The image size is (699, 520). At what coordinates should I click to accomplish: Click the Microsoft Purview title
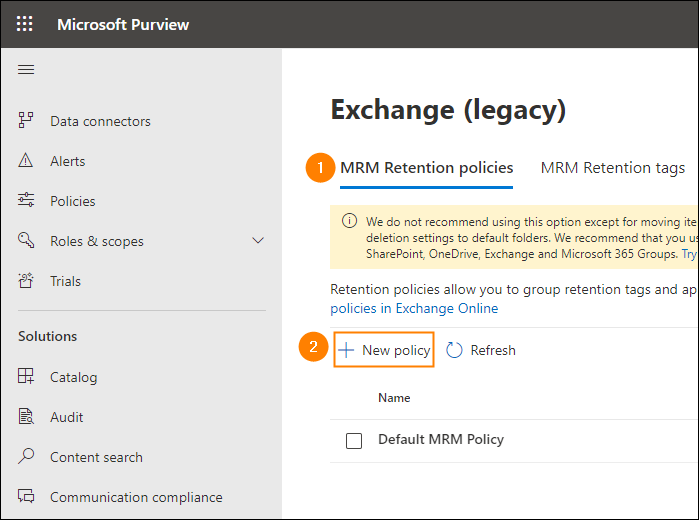pos(123,25)
